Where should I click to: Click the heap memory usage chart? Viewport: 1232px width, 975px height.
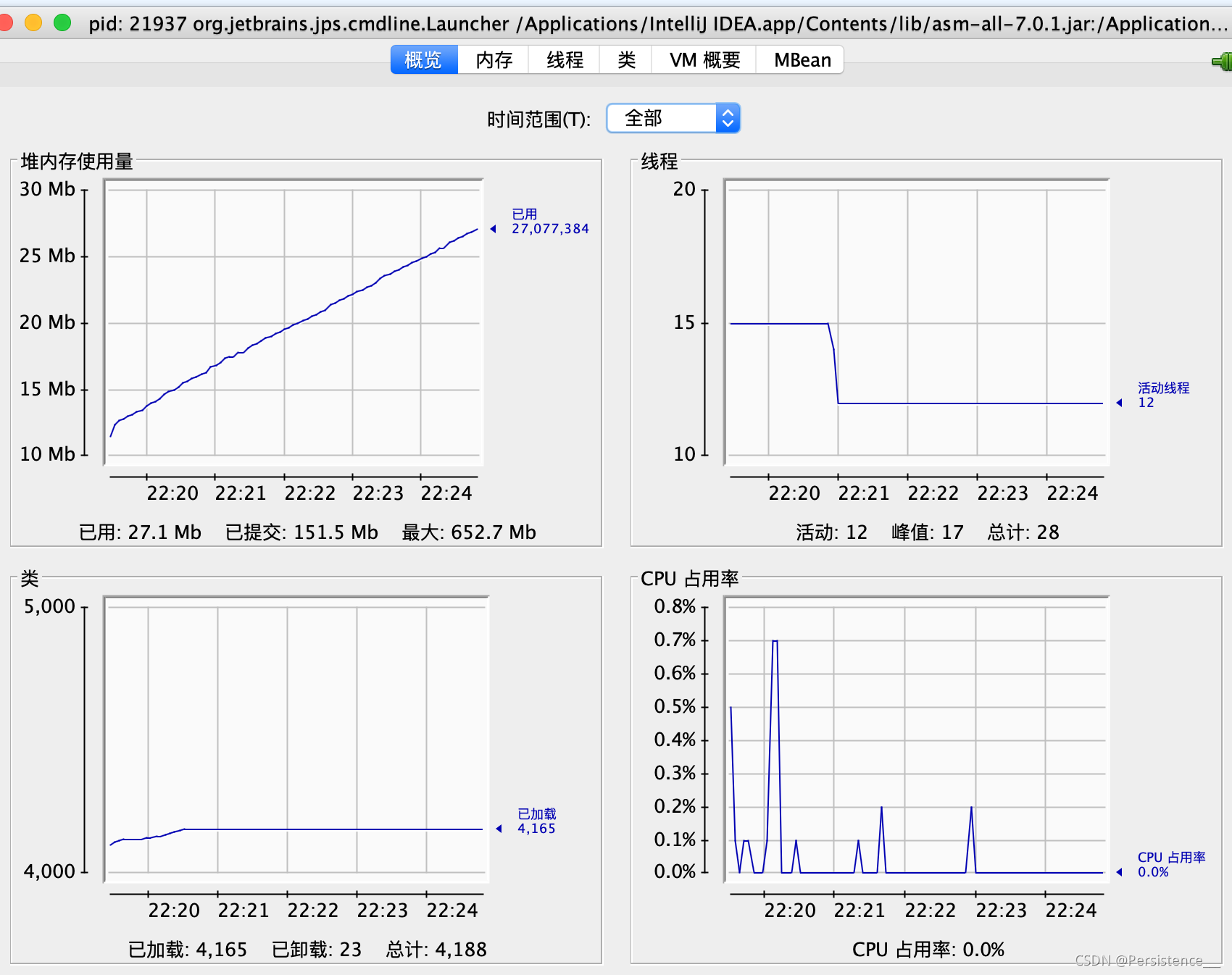coord(294,322)
